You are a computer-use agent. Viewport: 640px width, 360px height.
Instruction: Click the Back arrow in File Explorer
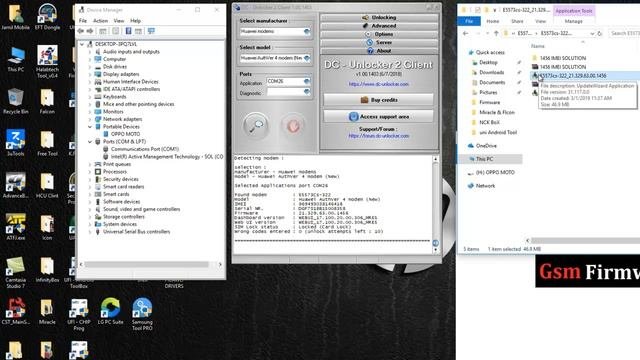[x=466, y=33]
